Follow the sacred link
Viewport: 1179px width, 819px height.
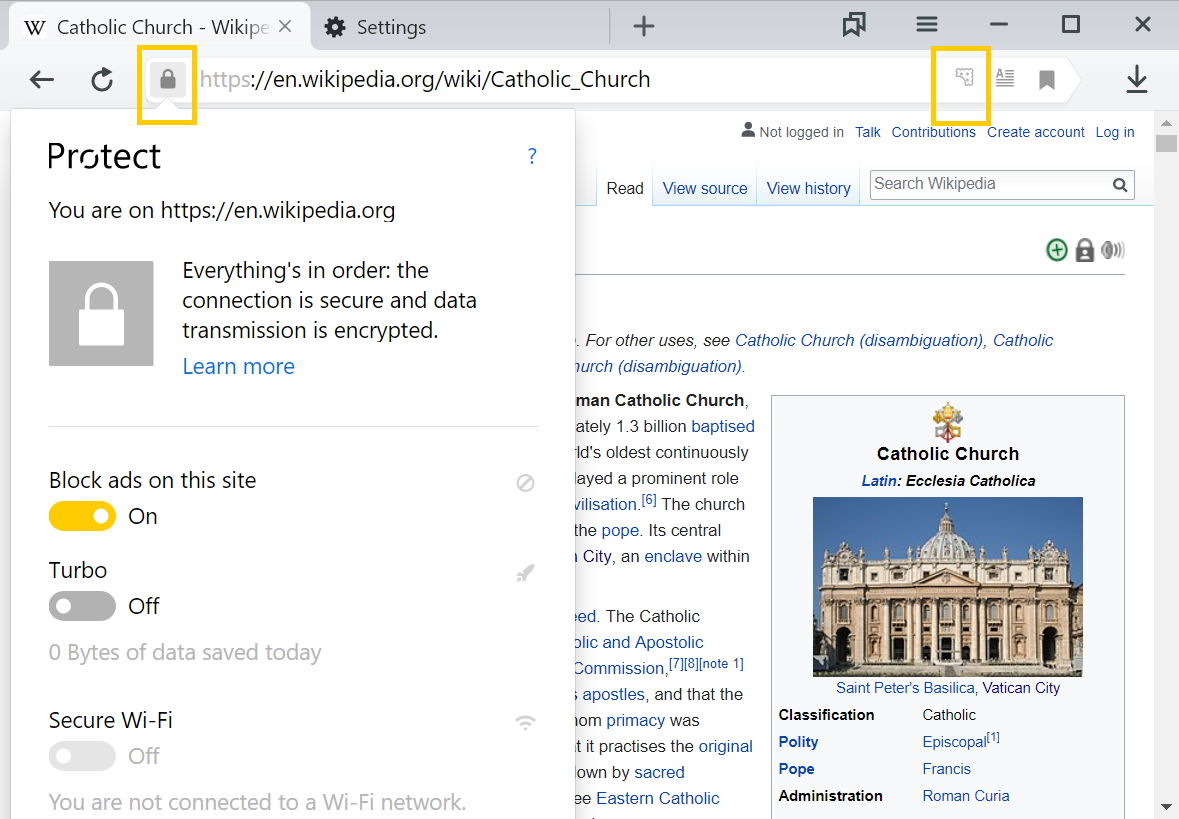pos(659,772)
